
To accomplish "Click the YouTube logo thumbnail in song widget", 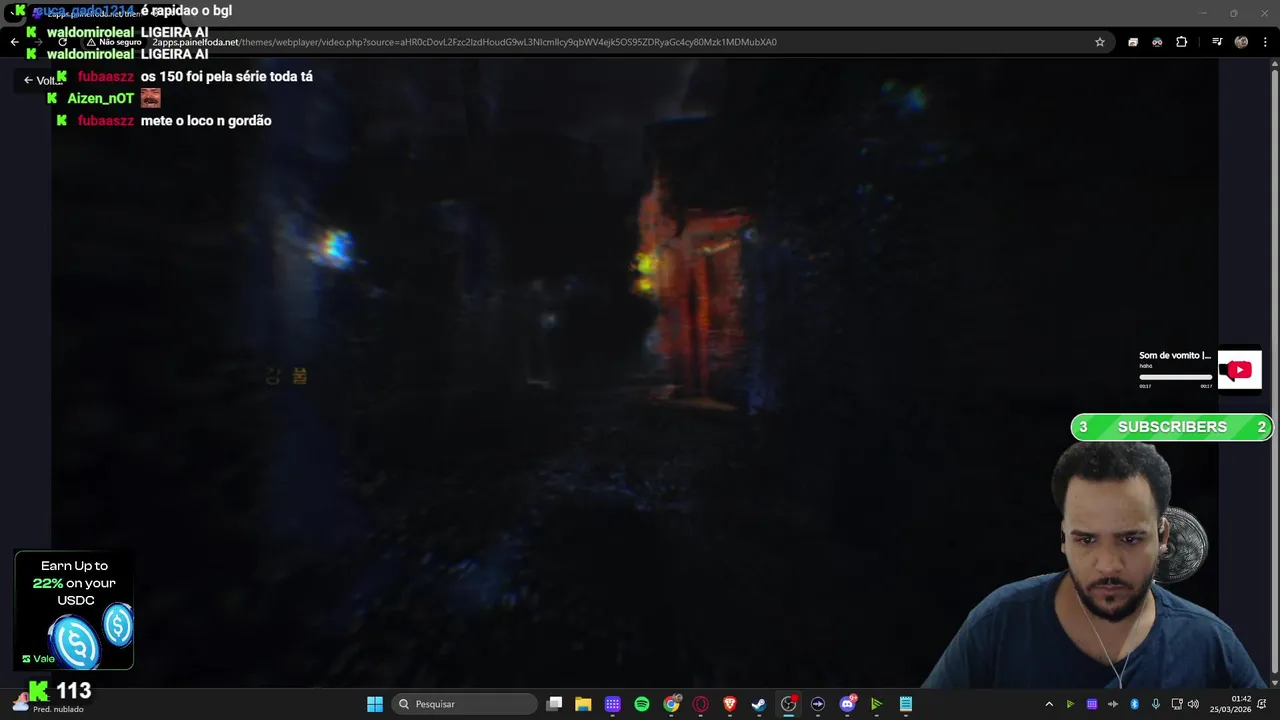I will (1239, 370).
